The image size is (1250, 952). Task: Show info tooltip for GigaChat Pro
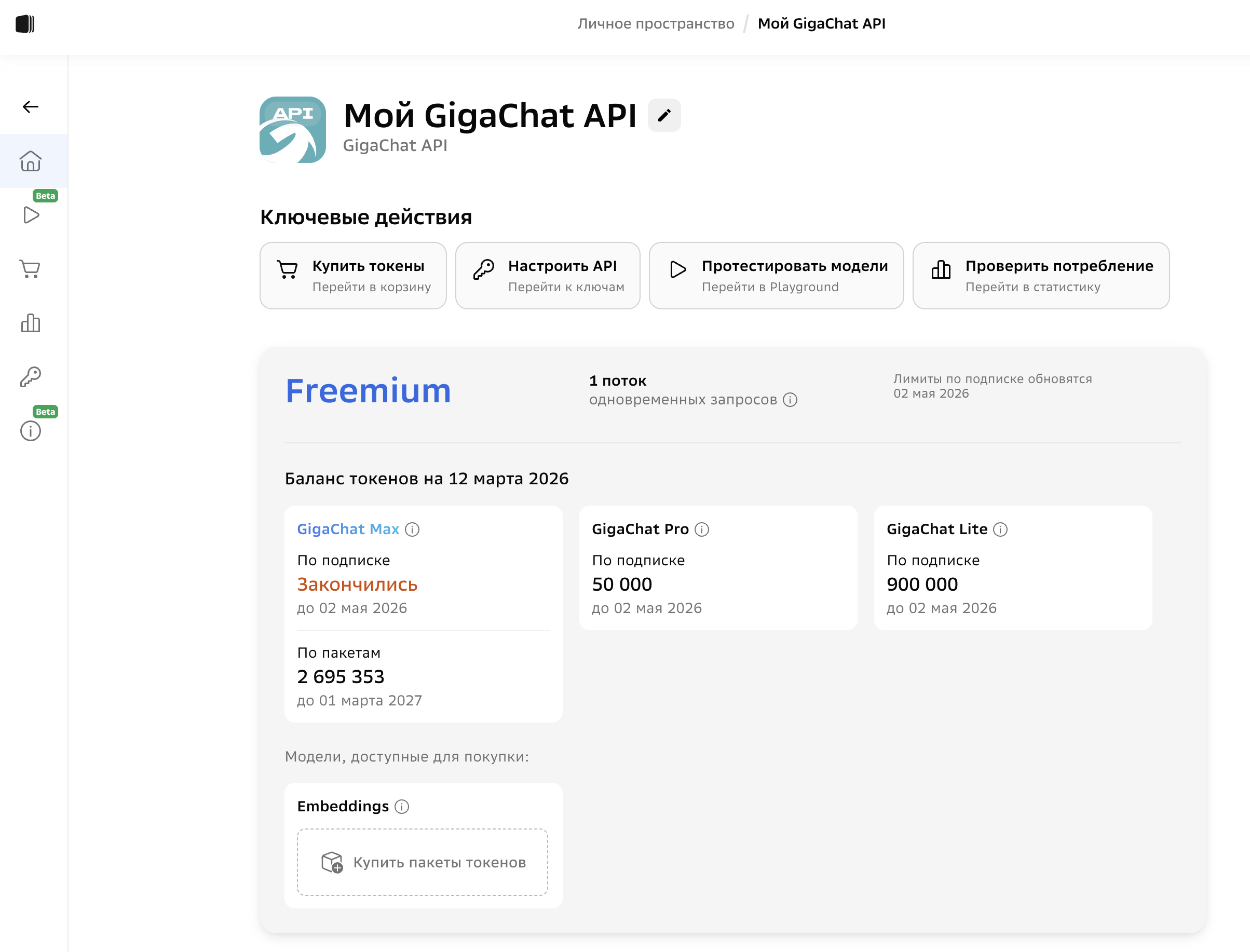pyautogui.click(x=702, y=529)
